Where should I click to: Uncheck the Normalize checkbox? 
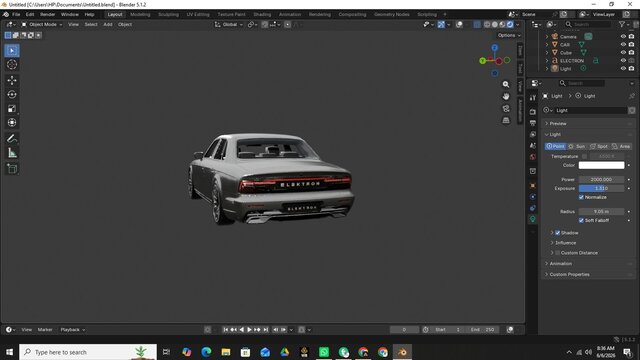pyautogui.click(x=581, y=197)
